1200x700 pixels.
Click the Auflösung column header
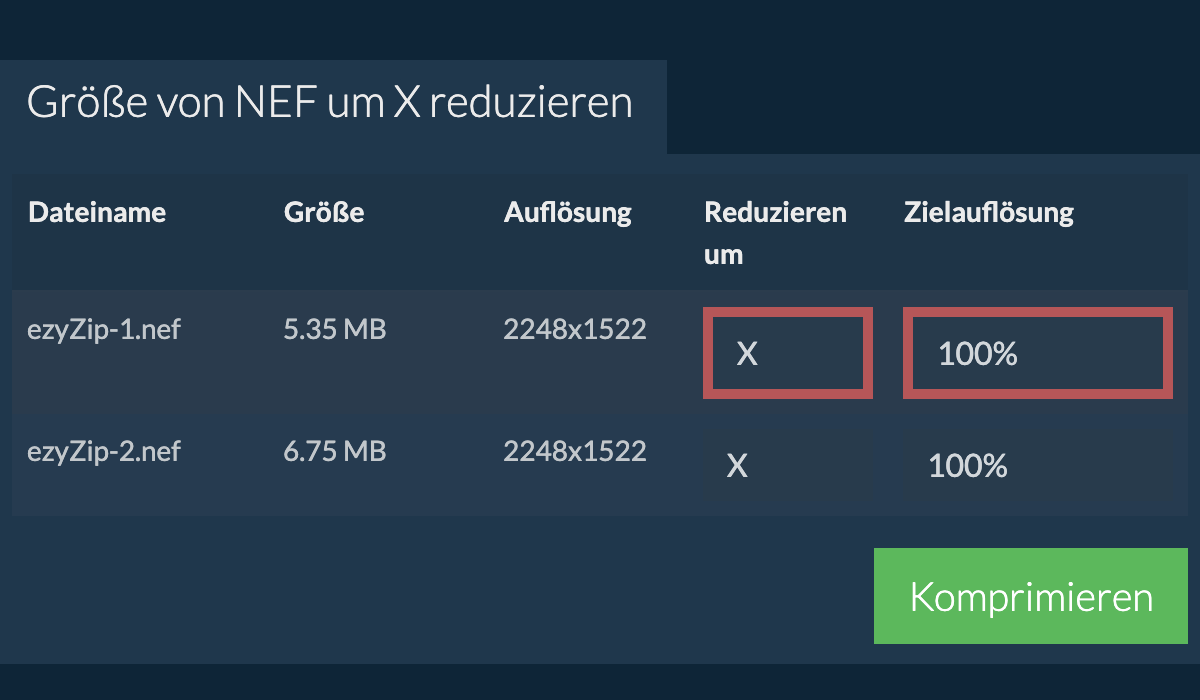567,212
